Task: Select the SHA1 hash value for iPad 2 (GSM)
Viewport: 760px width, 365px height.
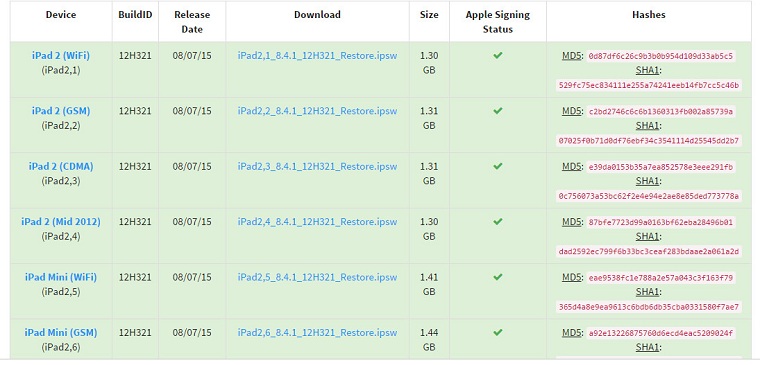Action: (649, 141)
